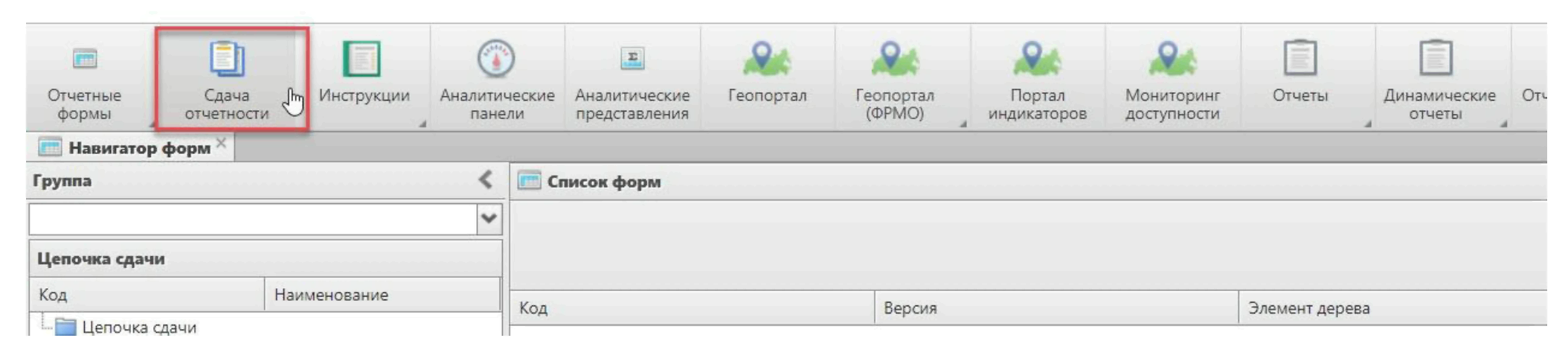1568x341 pixels.
Task: Open Динамические отчеты icon
Action: (1436, 60)
